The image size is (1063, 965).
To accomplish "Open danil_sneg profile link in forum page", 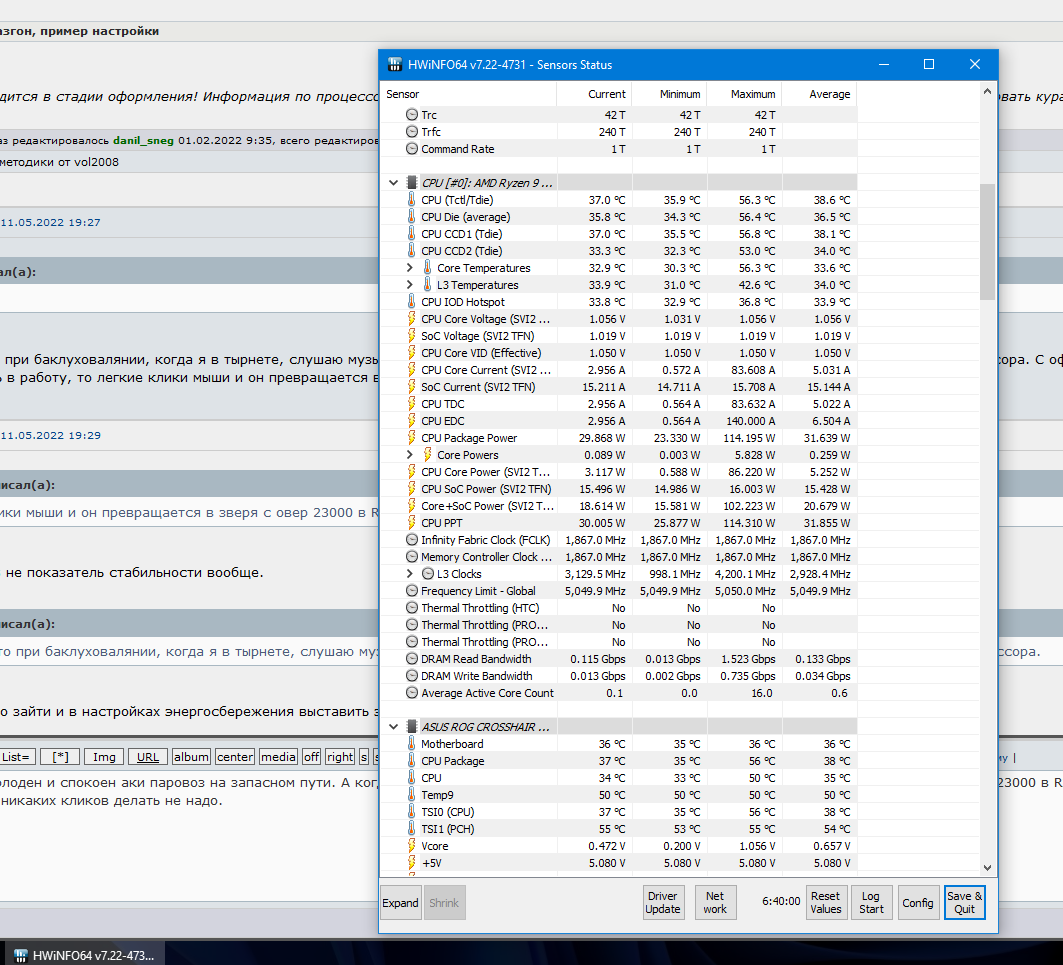I will (143, 140).
